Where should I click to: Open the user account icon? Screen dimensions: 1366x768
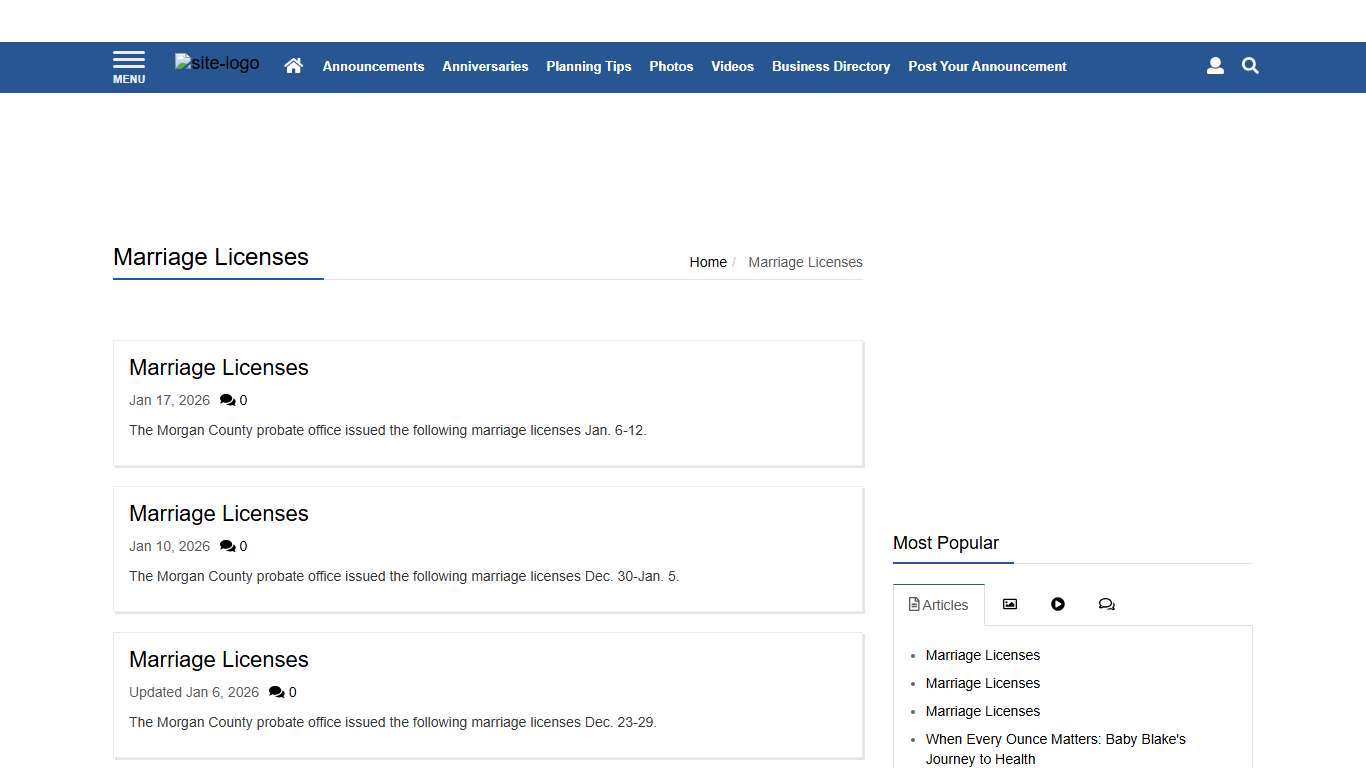1215,66
